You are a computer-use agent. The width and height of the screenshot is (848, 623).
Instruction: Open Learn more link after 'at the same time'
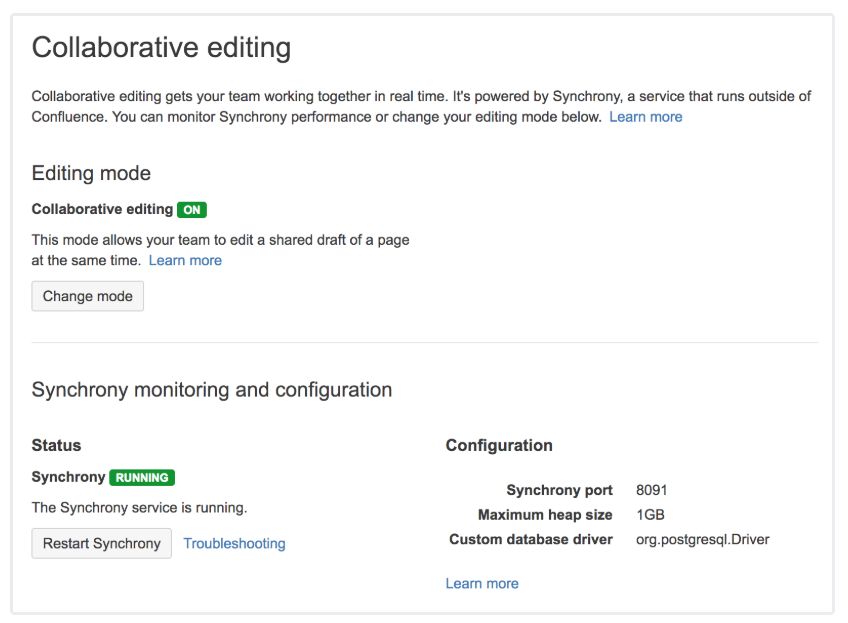[x=185, y=260]
